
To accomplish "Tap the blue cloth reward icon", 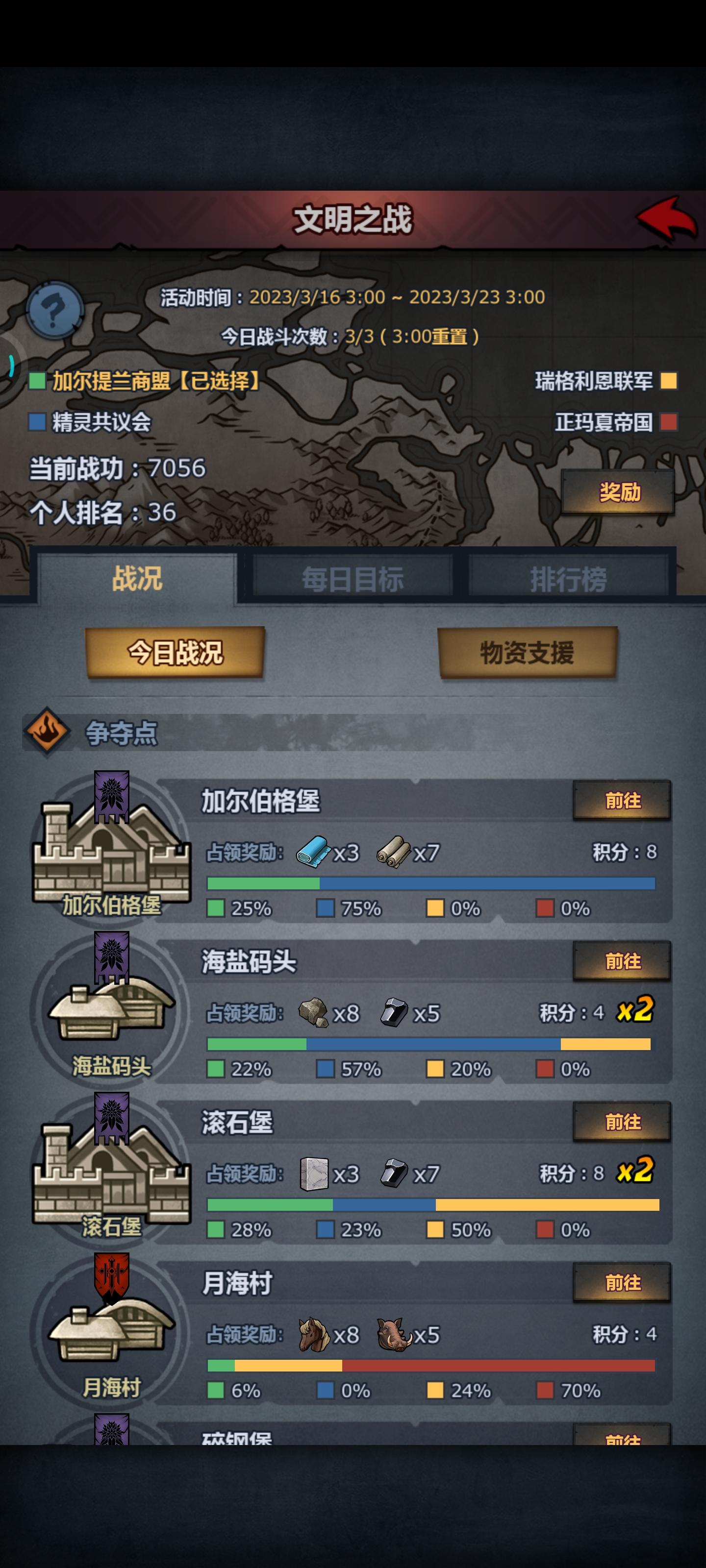I will [x=313, y=852].
